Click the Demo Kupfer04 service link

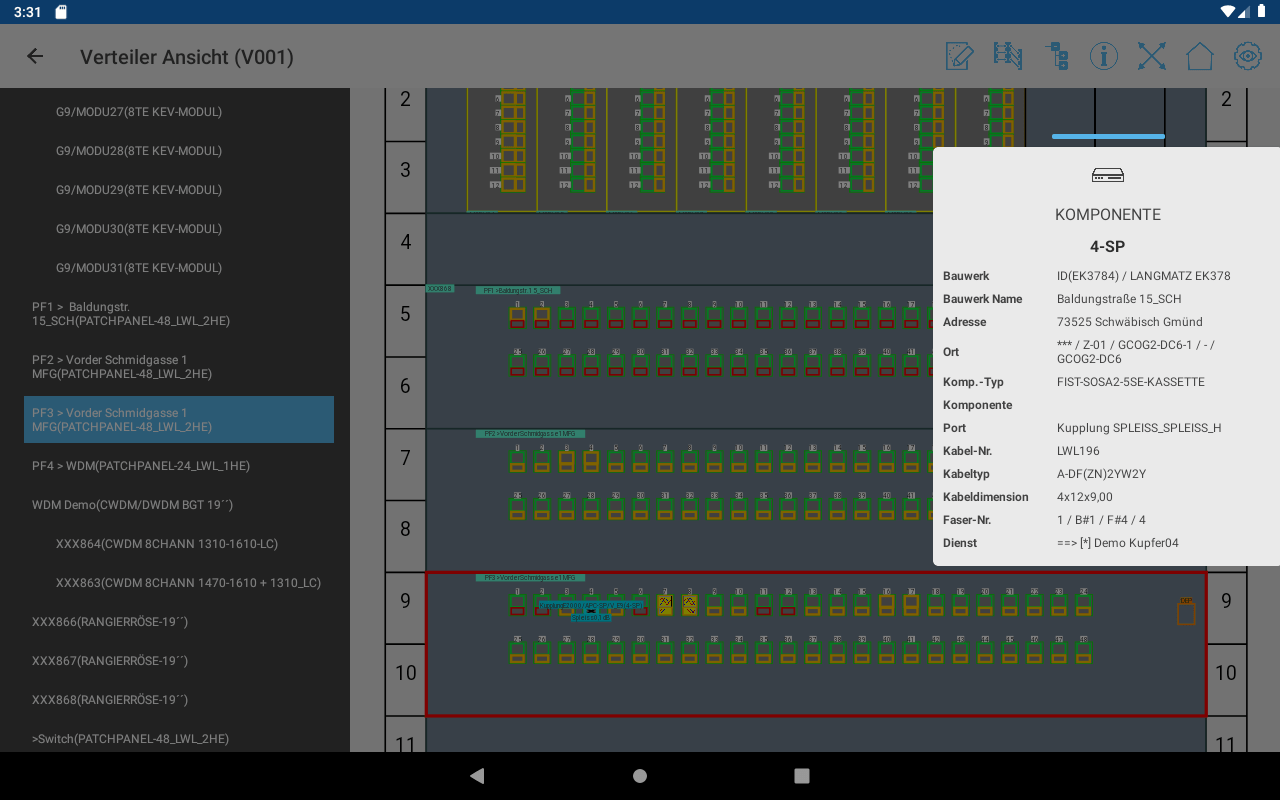[1117, 542]
